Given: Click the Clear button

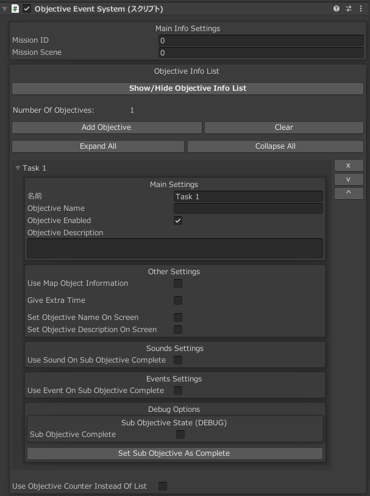Looking at the screenshot, I should coord(284,127).
